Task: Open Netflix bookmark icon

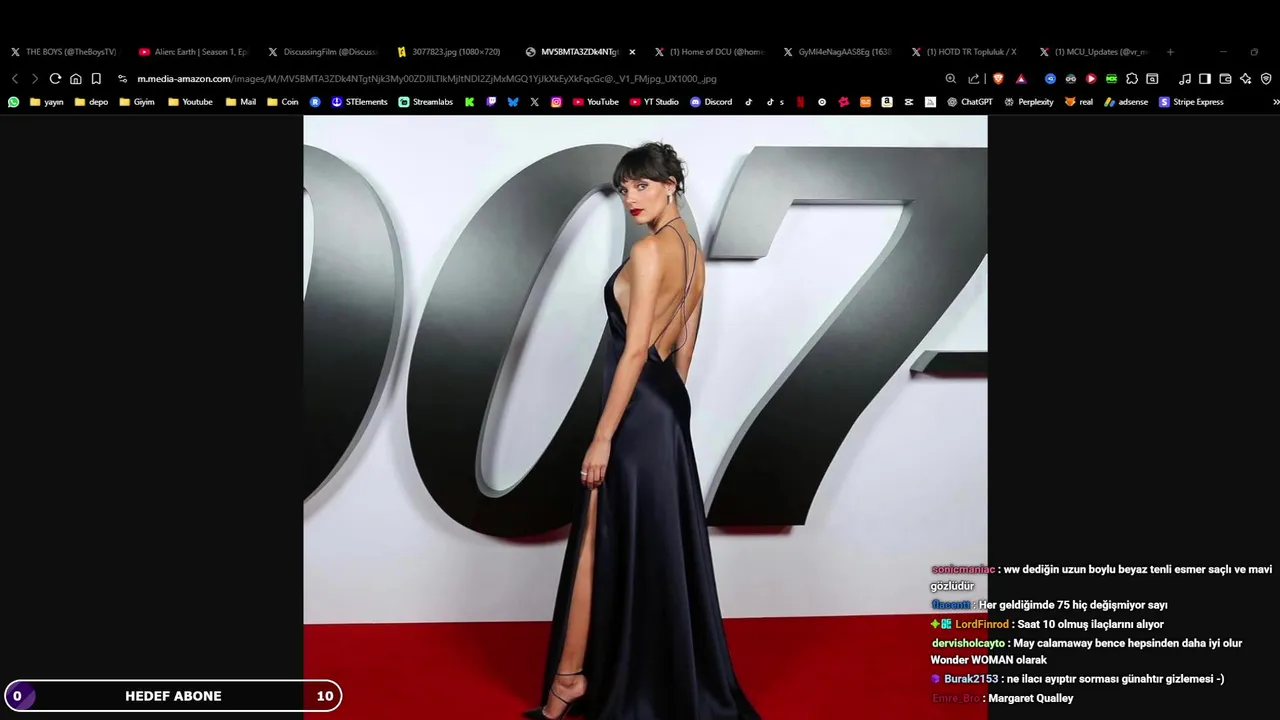Action: click(800, 102)
